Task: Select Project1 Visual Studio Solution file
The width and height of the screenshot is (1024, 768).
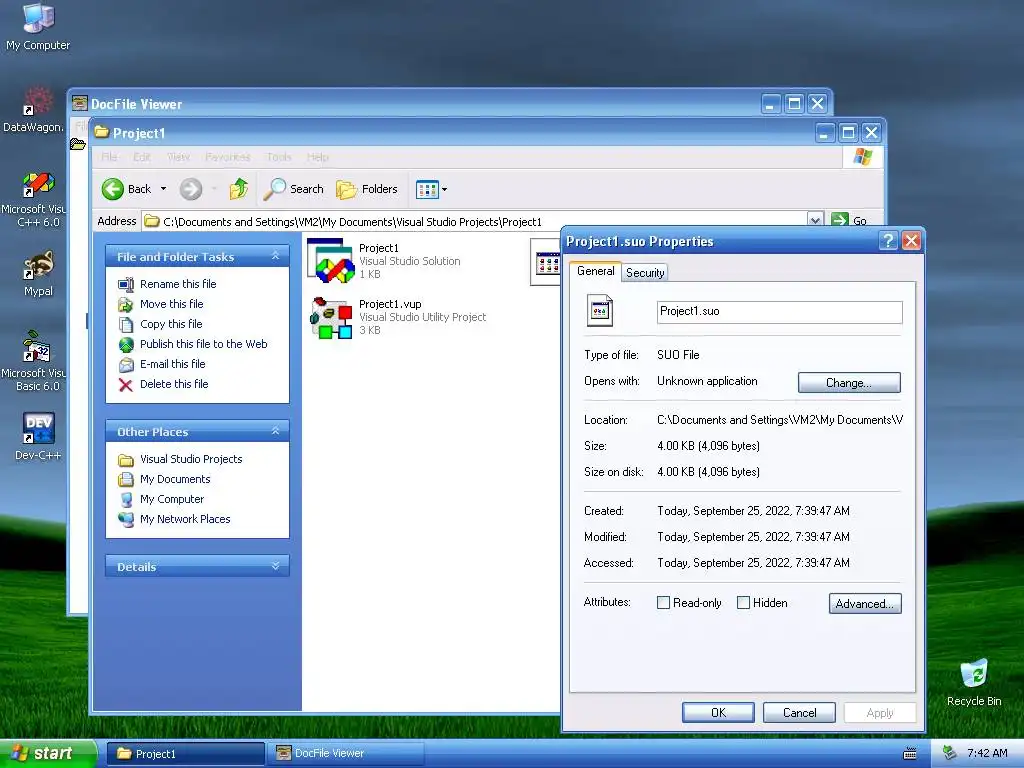Action: pyautogui.click(x=384, y=261)
